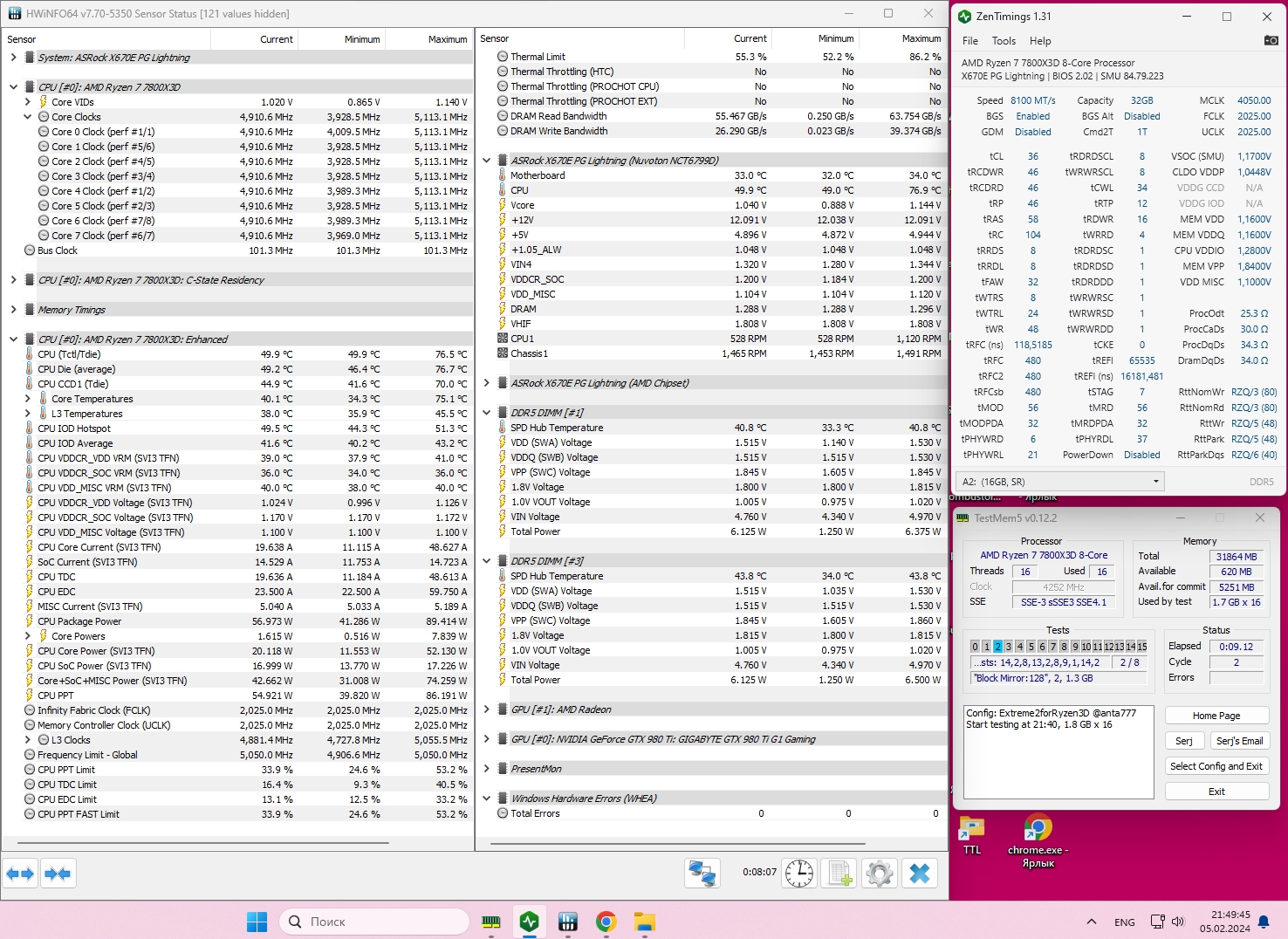1288x939 pixels.
Task: Click the chip icon beside PresentMon
Action: tap(503, 769)
